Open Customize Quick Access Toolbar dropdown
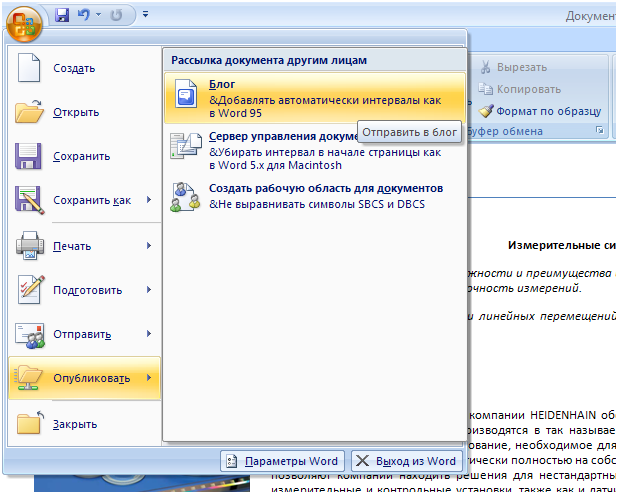The height and width of the screenshot is (494, 618). coord(145,15)
